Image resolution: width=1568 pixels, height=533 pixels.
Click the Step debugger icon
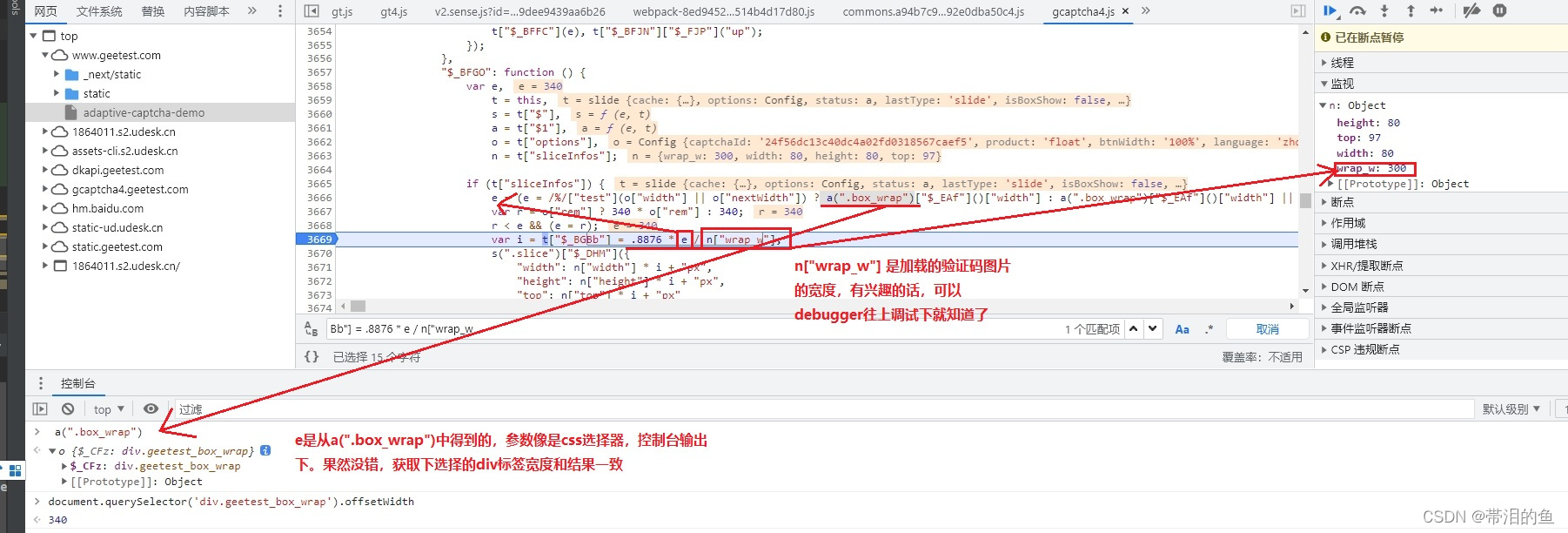click(x=1437, y=11)
